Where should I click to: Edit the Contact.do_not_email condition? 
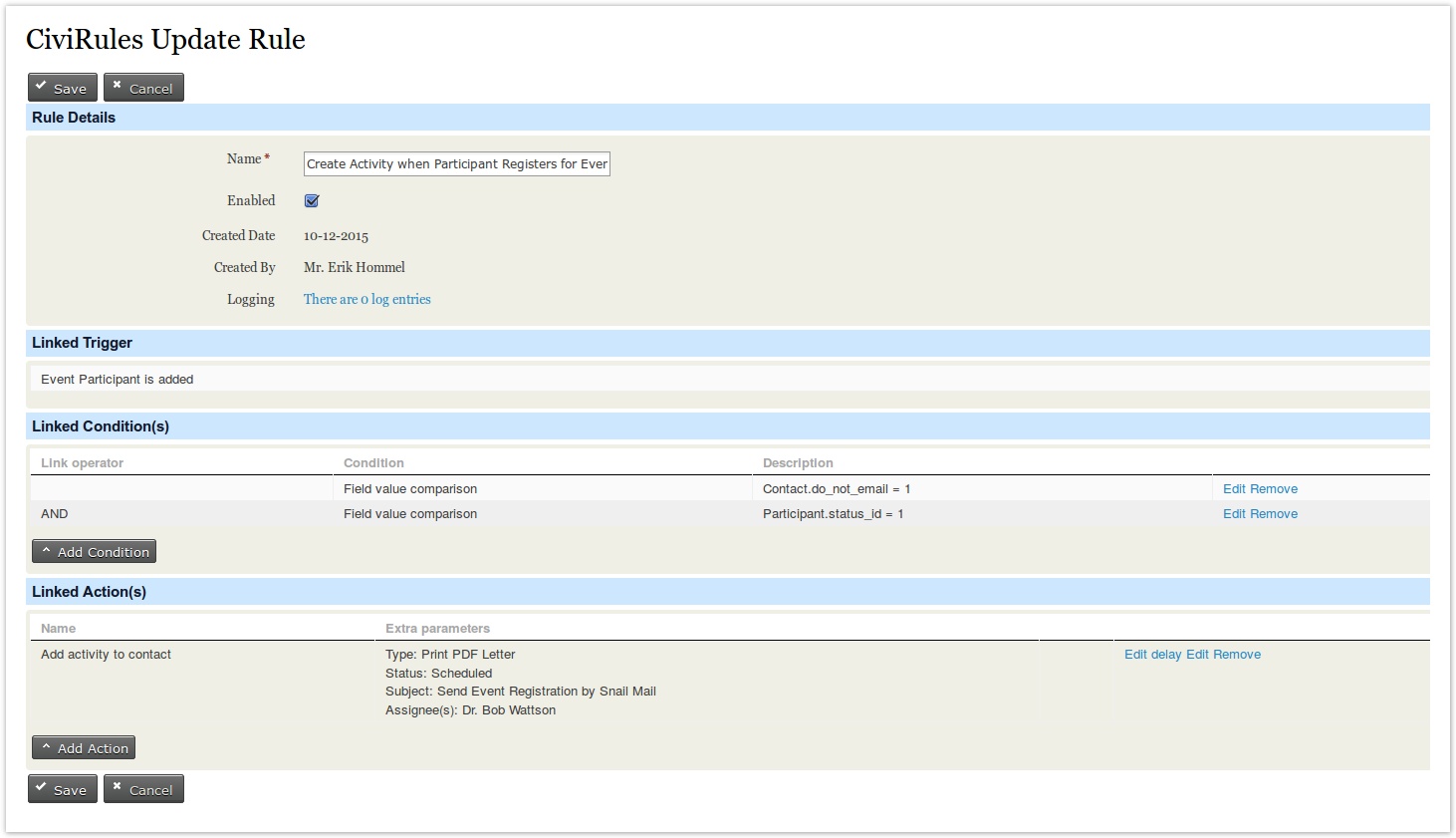[x=1234, y=489]
